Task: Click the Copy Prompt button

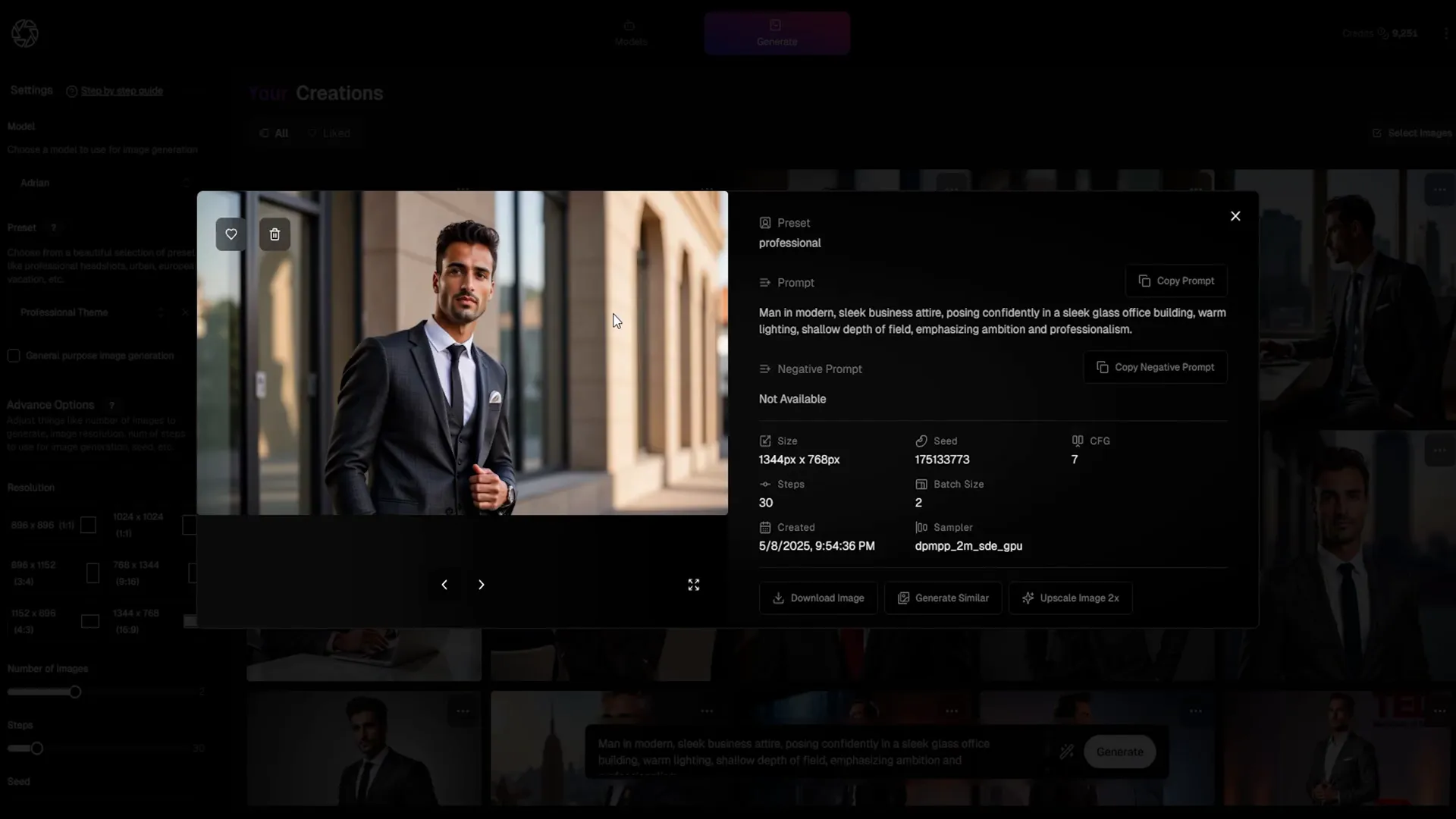Action: (x=1176, y=281)
